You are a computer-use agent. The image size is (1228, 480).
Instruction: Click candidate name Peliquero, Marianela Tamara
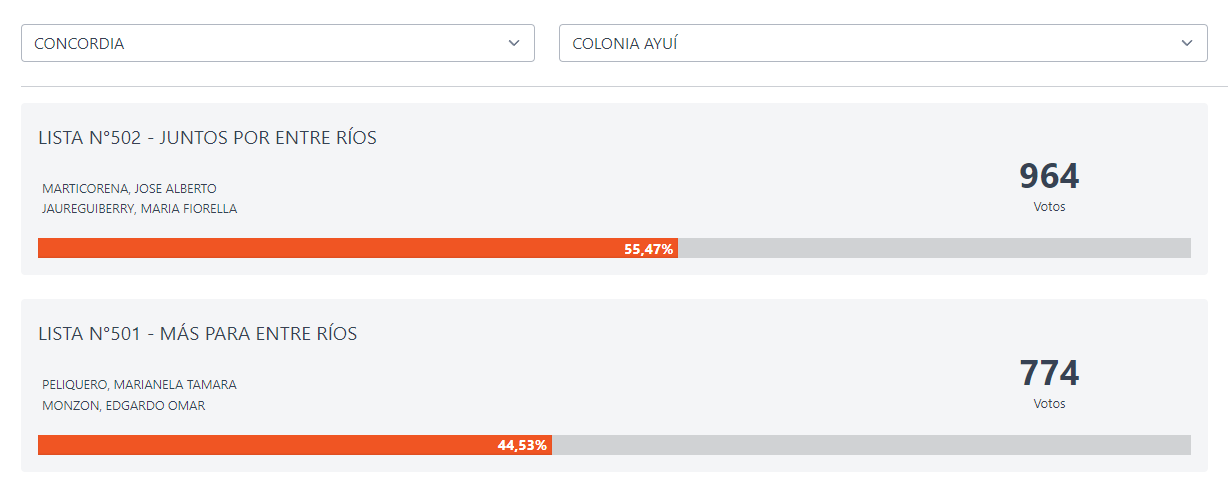click(139, 384)
